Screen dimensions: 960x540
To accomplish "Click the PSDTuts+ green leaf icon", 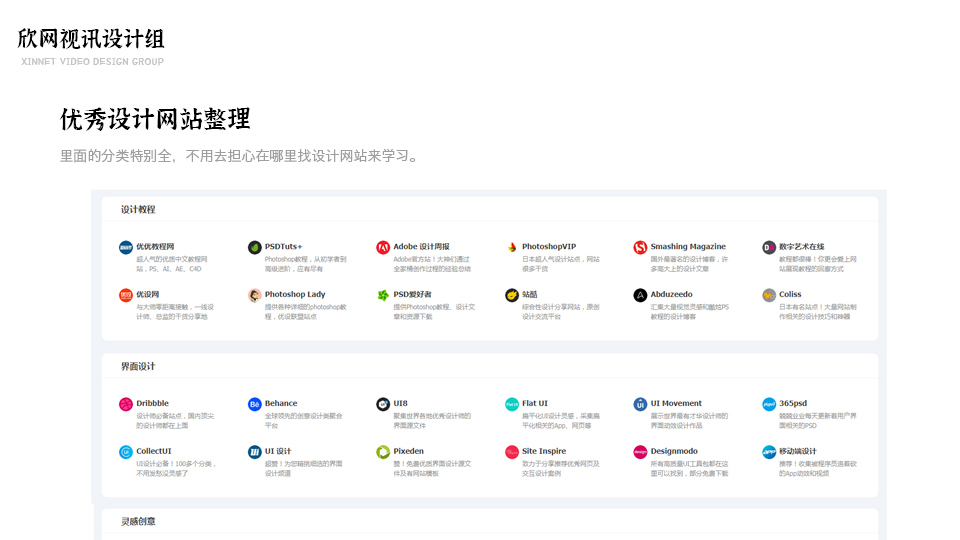I will (254, 247).
